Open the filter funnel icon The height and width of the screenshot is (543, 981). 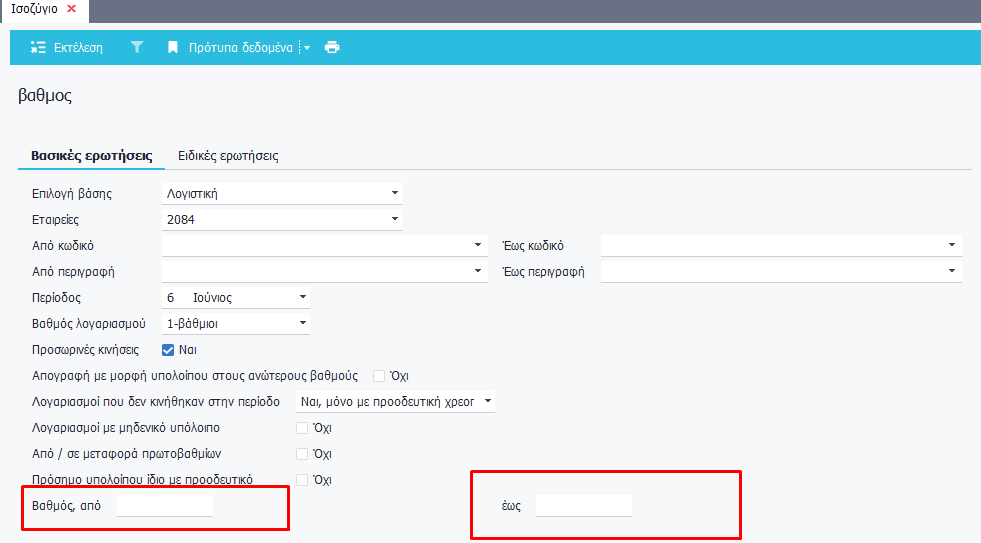pos(137,47)
